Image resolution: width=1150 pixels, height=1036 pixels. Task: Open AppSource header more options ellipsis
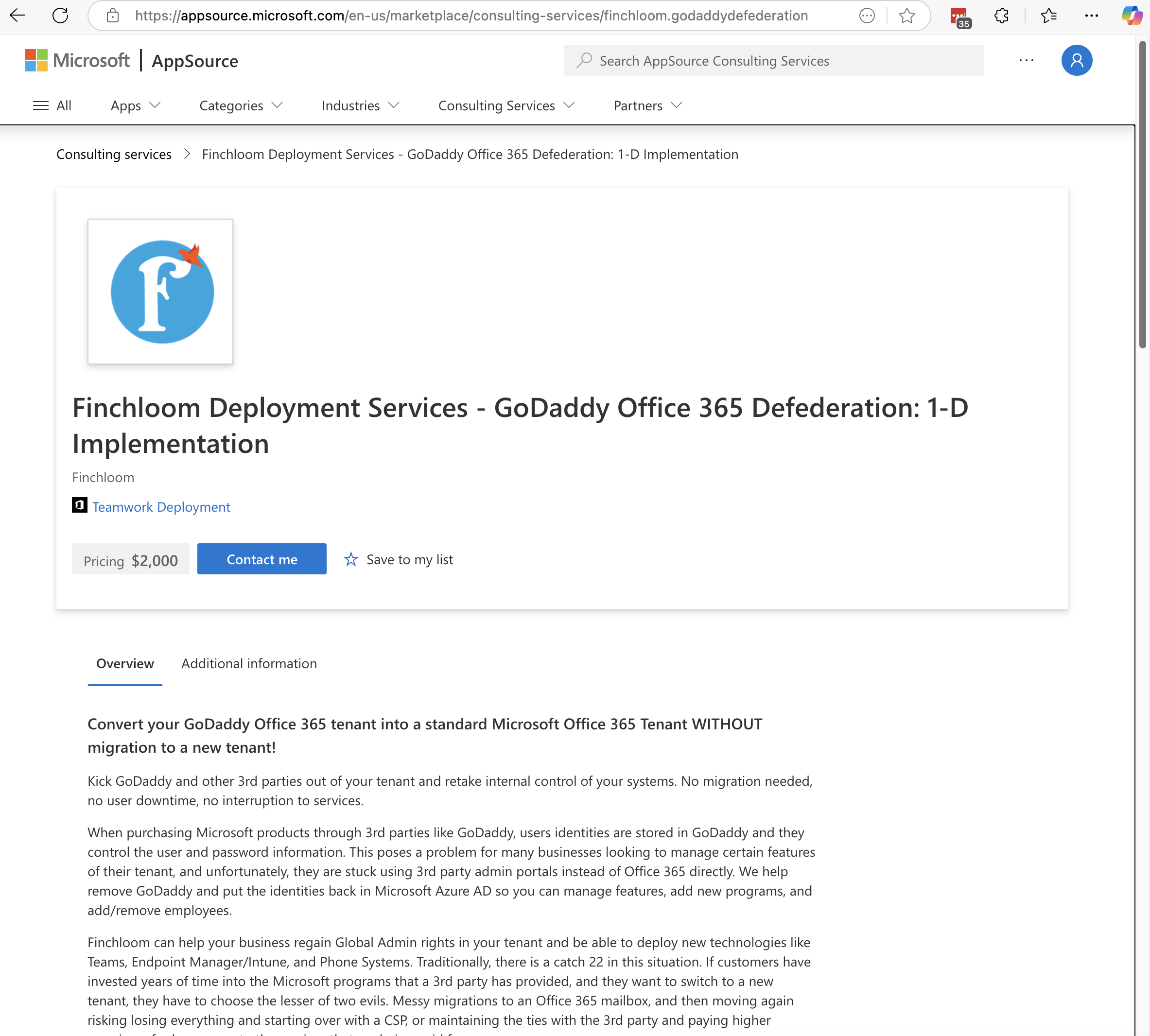point(1027,60)
